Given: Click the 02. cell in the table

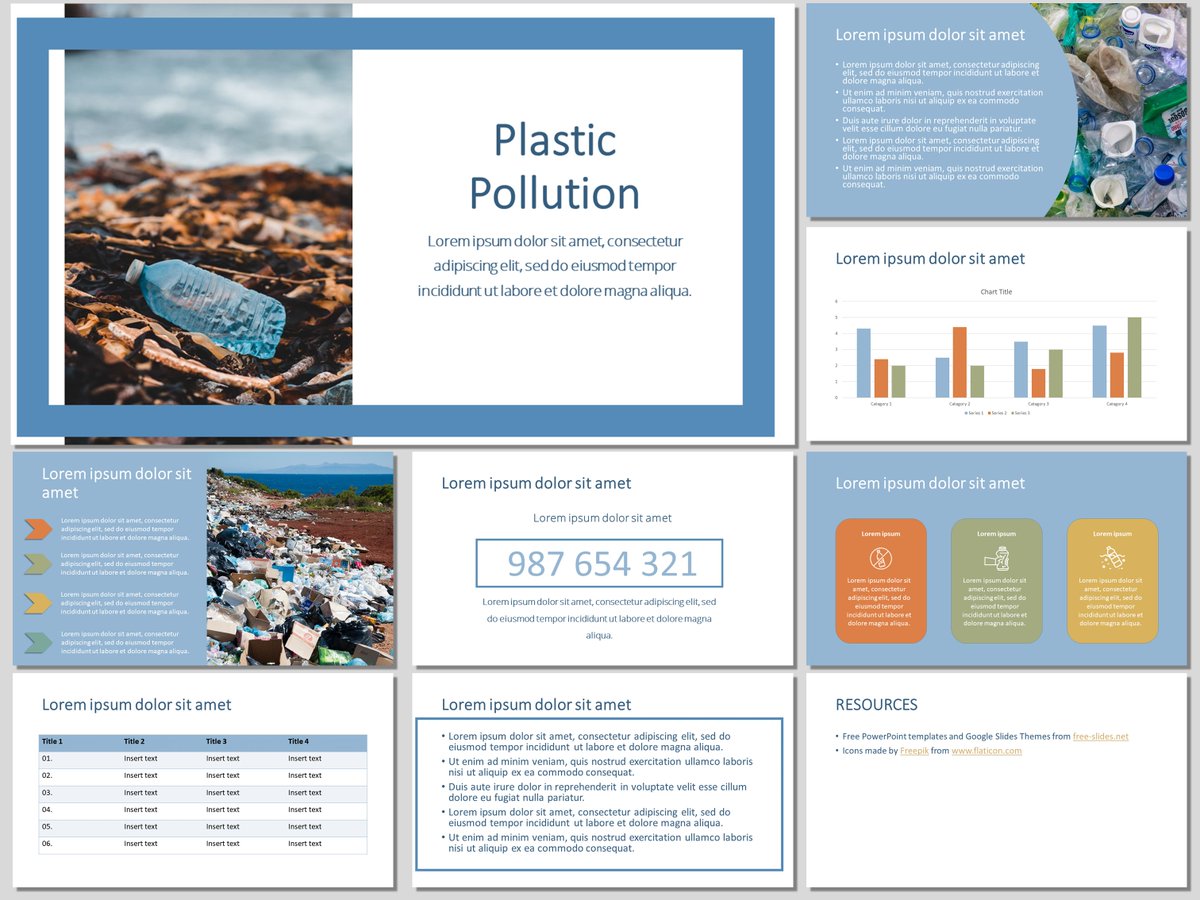Looking at the screenshot, I should coord(47,775).
